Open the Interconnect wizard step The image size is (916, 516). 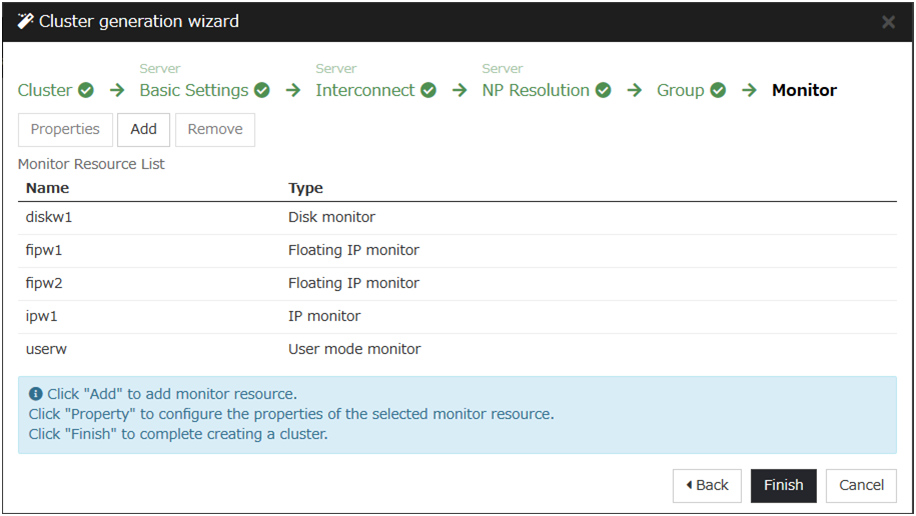click(365, 90)
